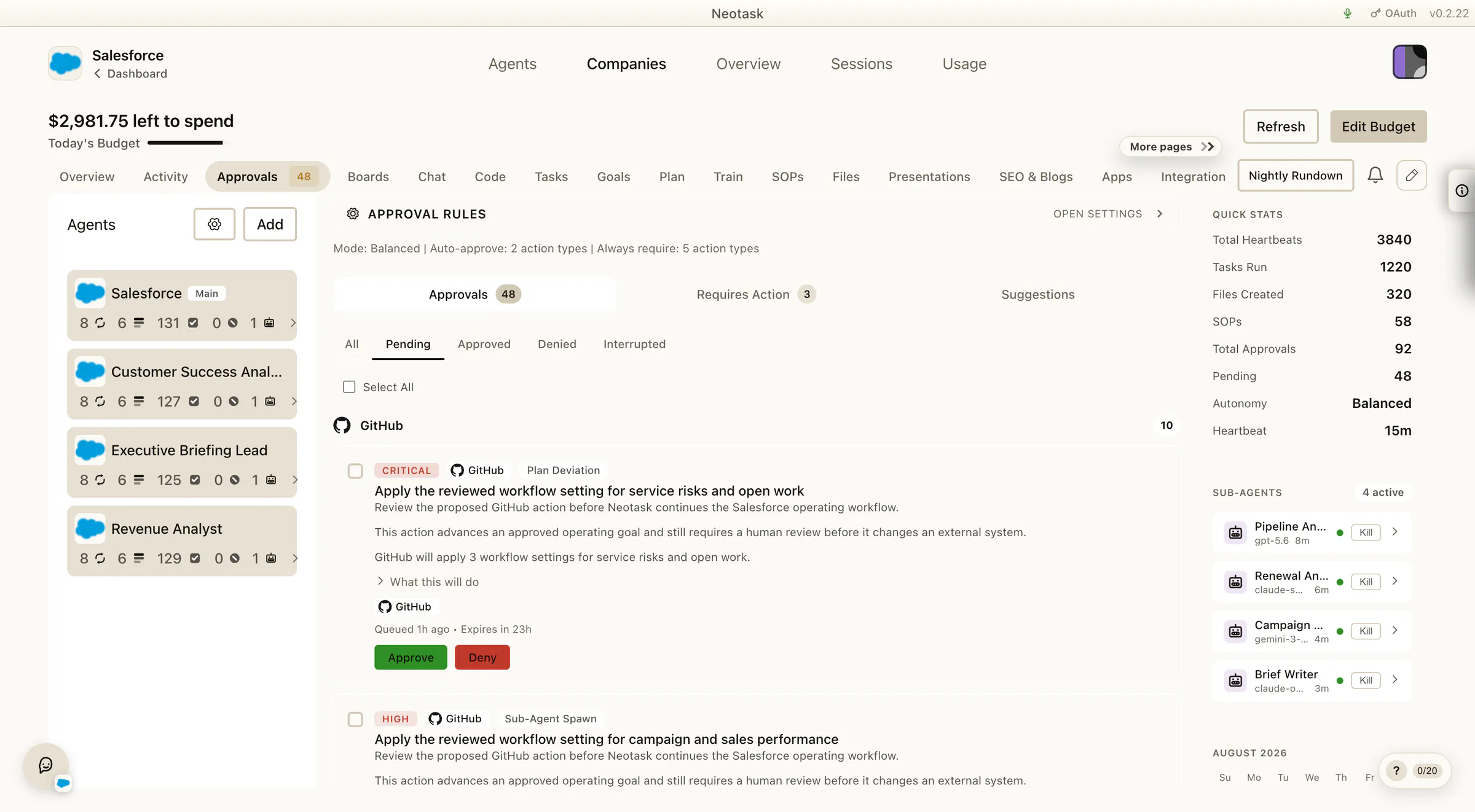Open the Nightly Rundown button
Image resolution: width=1475 pixels, height=812 pixels.
click(x=1296, y=176)
